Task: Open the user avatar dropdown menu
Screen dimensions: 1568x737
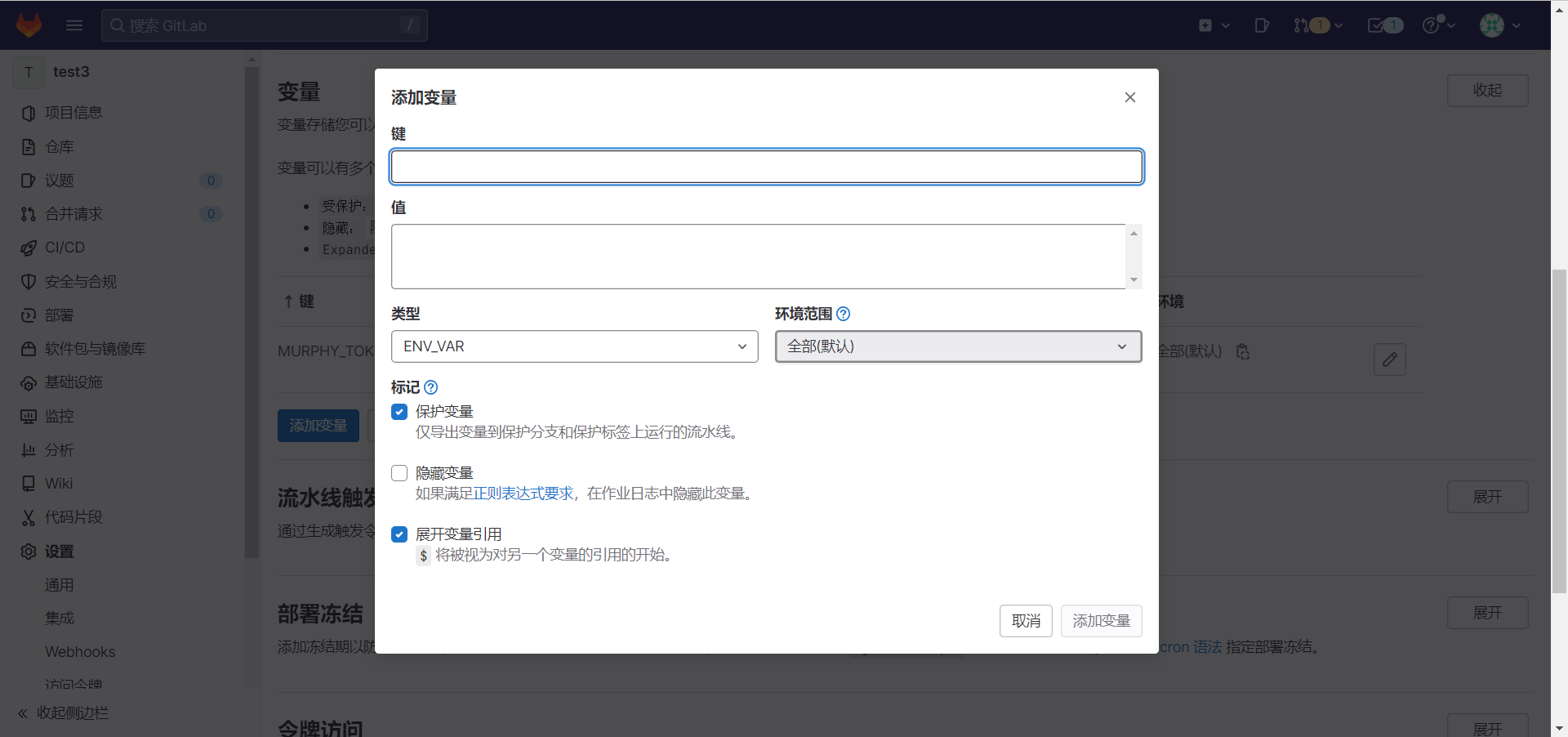Action: click(1499, 25)
